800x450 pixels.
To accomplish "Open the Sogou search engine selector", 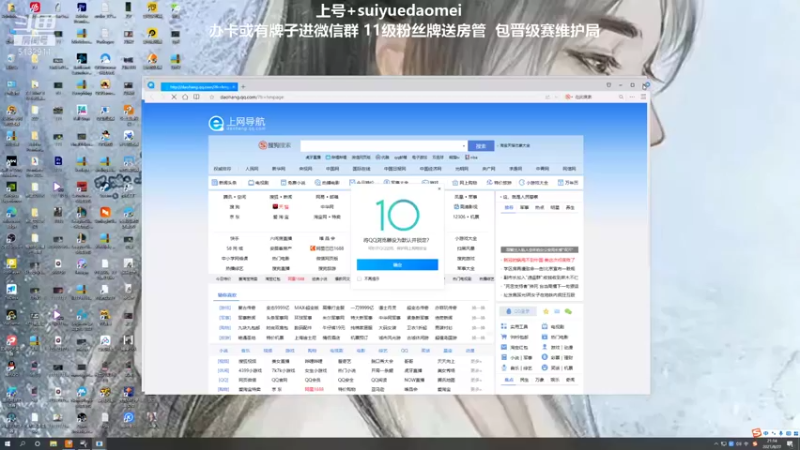I will point(274,145).
